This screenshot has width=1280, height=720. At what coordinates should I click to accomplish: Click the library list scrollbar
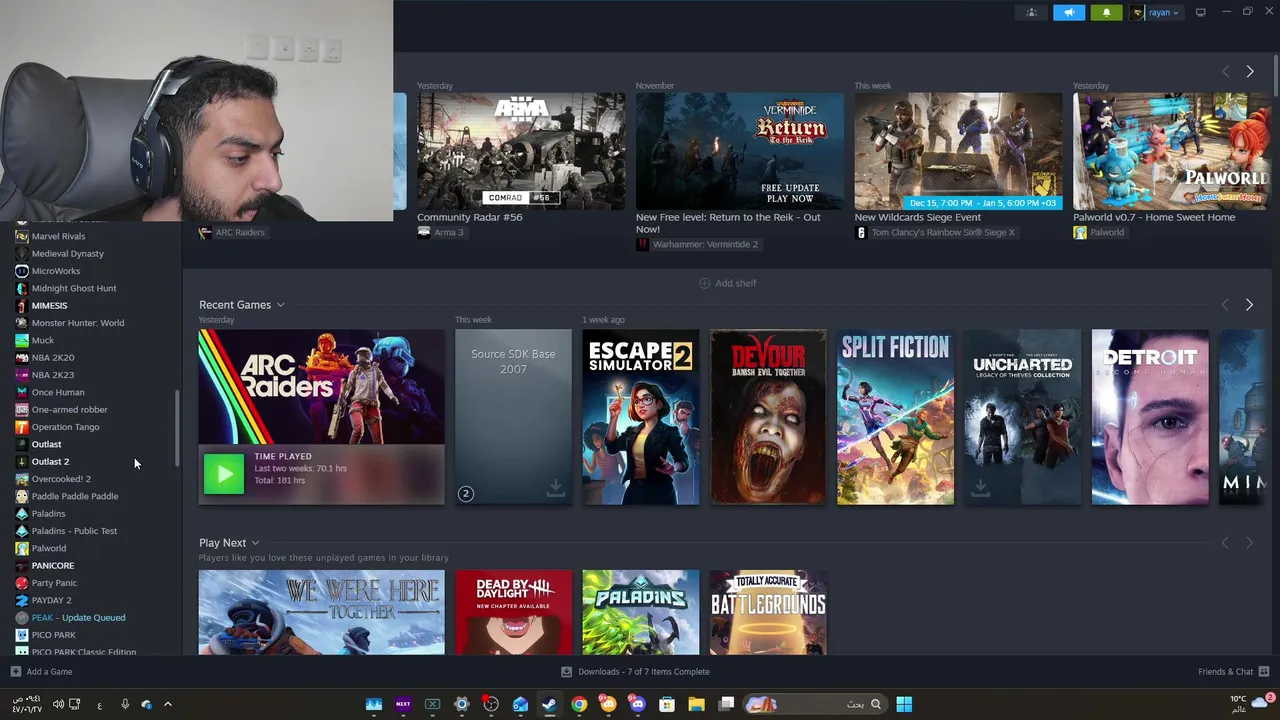coord(179,428)
